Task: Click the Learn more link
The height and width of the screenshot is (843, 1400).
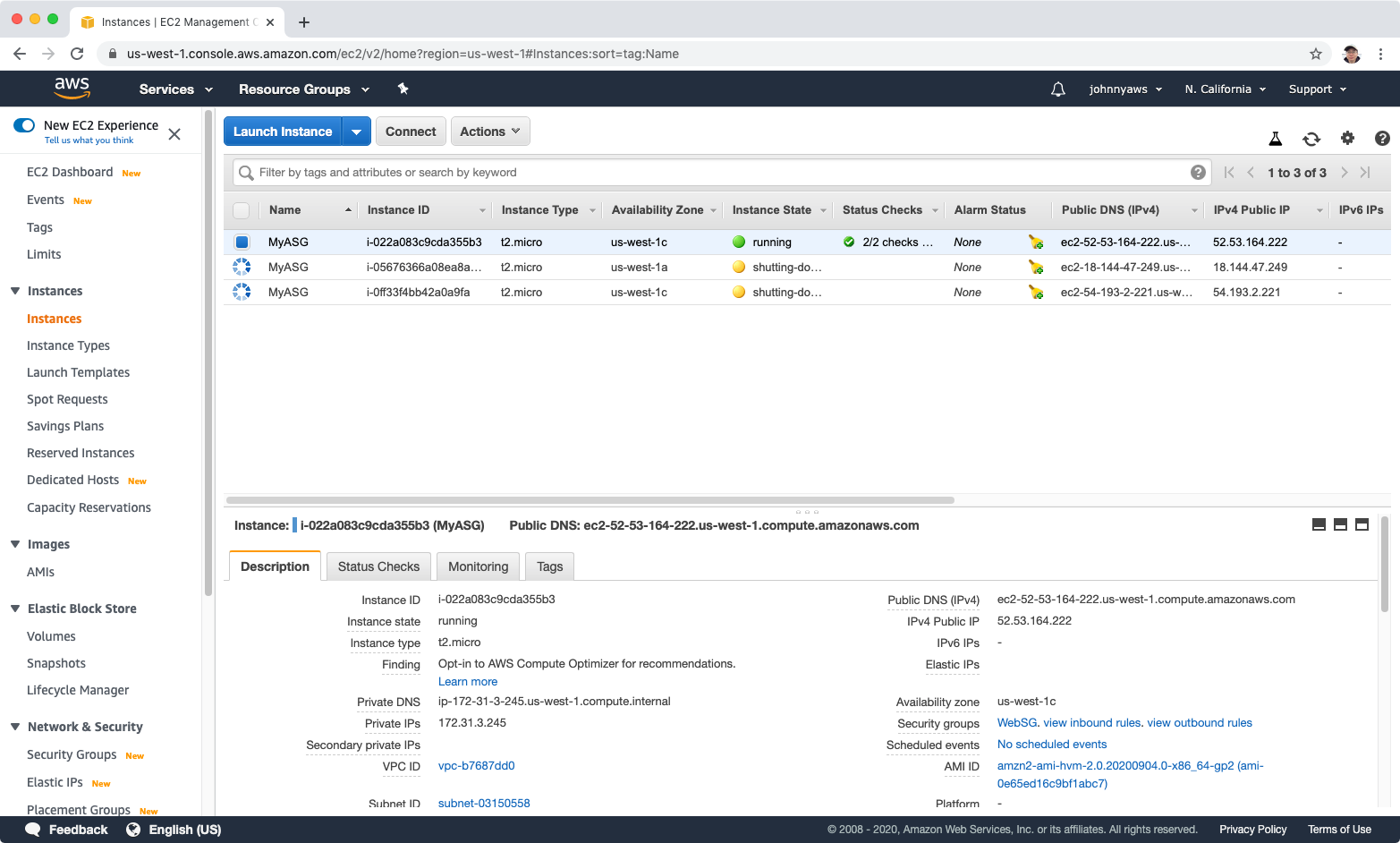Action: tap(468, 682)
